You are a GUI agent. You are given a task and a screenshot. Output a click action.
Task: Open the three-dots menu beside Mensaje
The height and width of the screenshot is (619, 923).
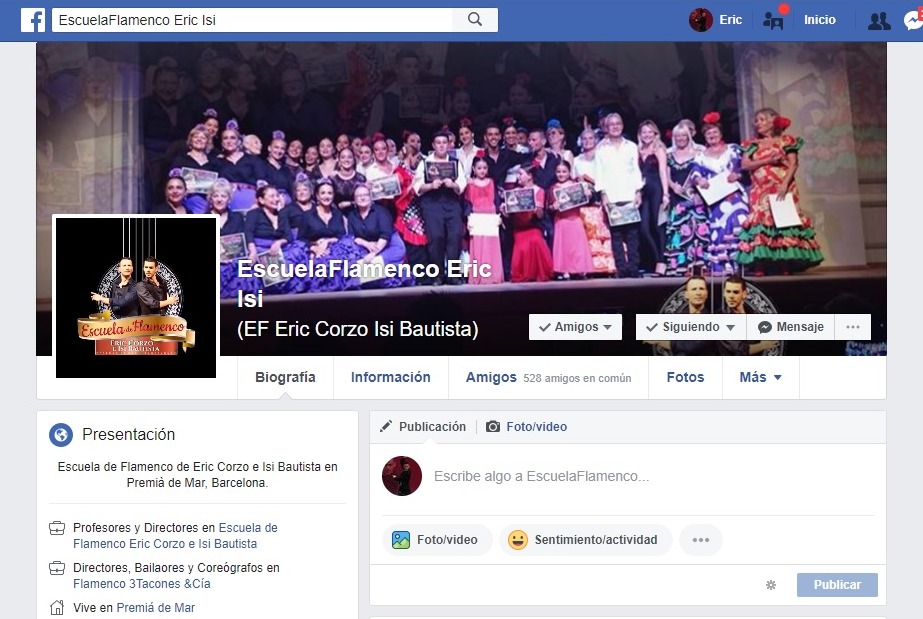pyautogui.click(x=852, y=327)
